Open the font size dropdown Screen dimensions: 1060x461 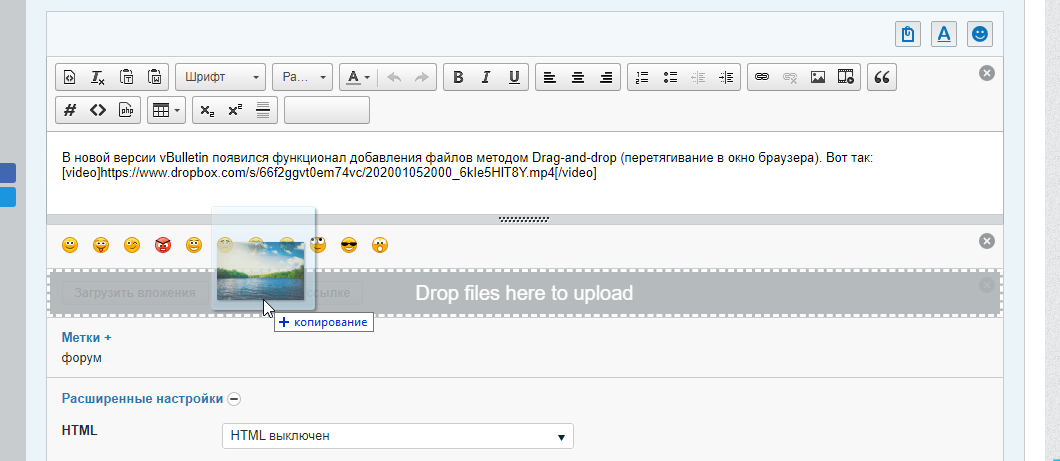[303, 77]
